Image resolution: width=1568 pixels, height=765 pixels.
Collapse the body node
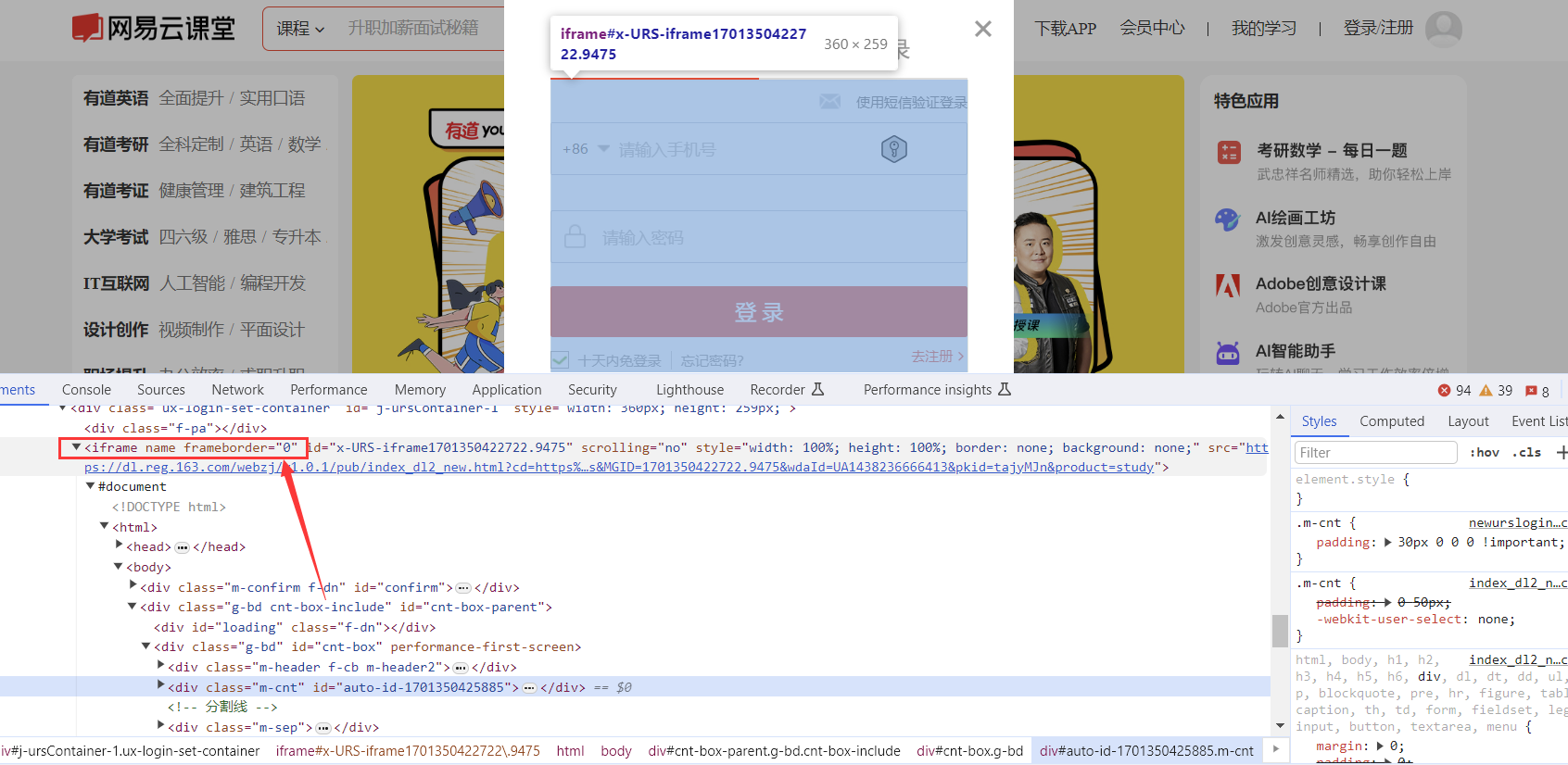click(x=118, y=566)
